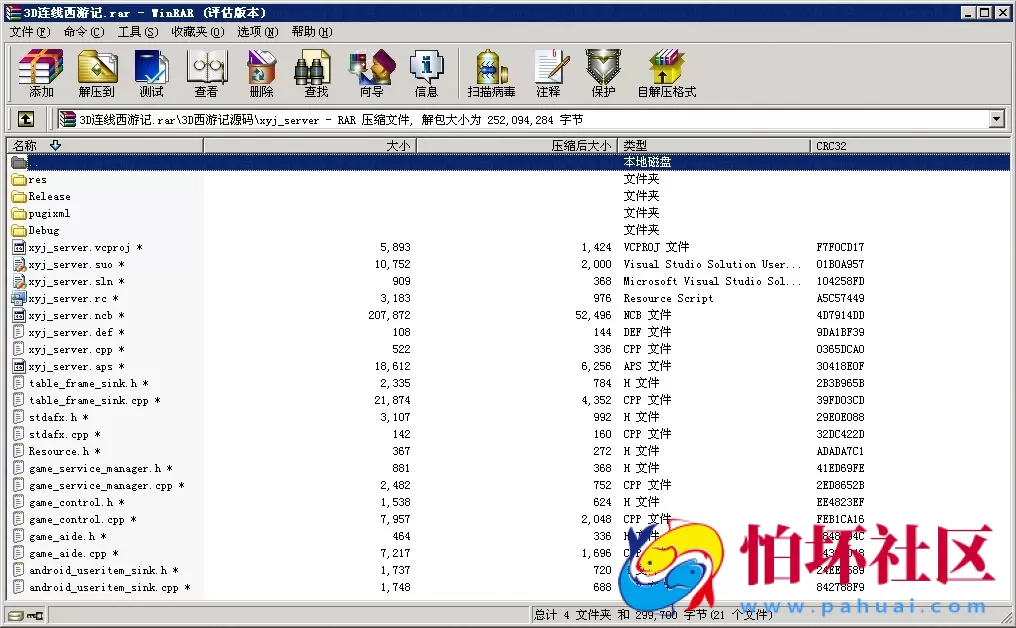Launch the Wizard (向导) icon
1016x628 pixels.
coord(371,73)
